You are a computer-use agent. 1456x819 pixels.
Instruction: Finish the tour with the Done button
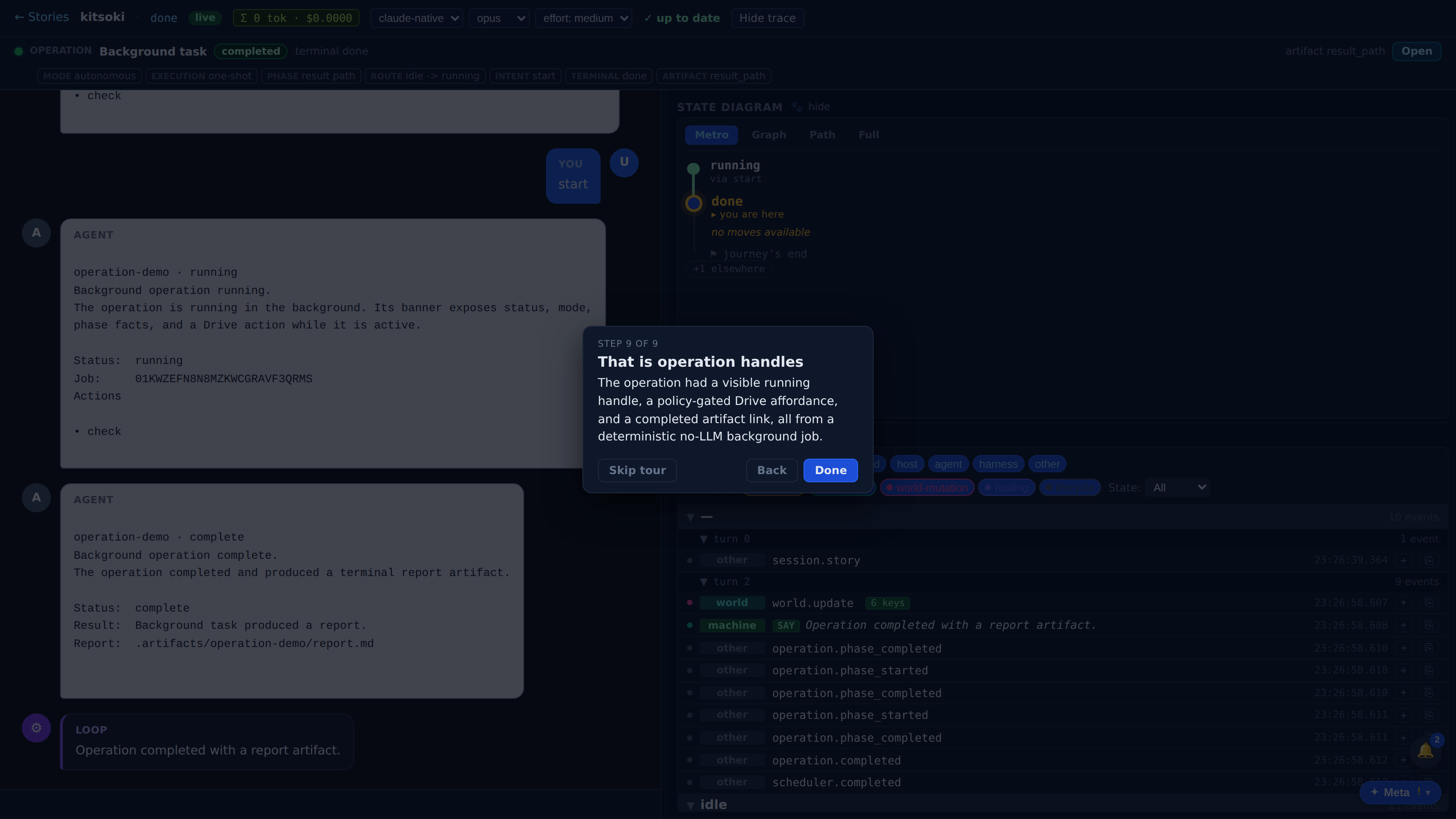830,470
